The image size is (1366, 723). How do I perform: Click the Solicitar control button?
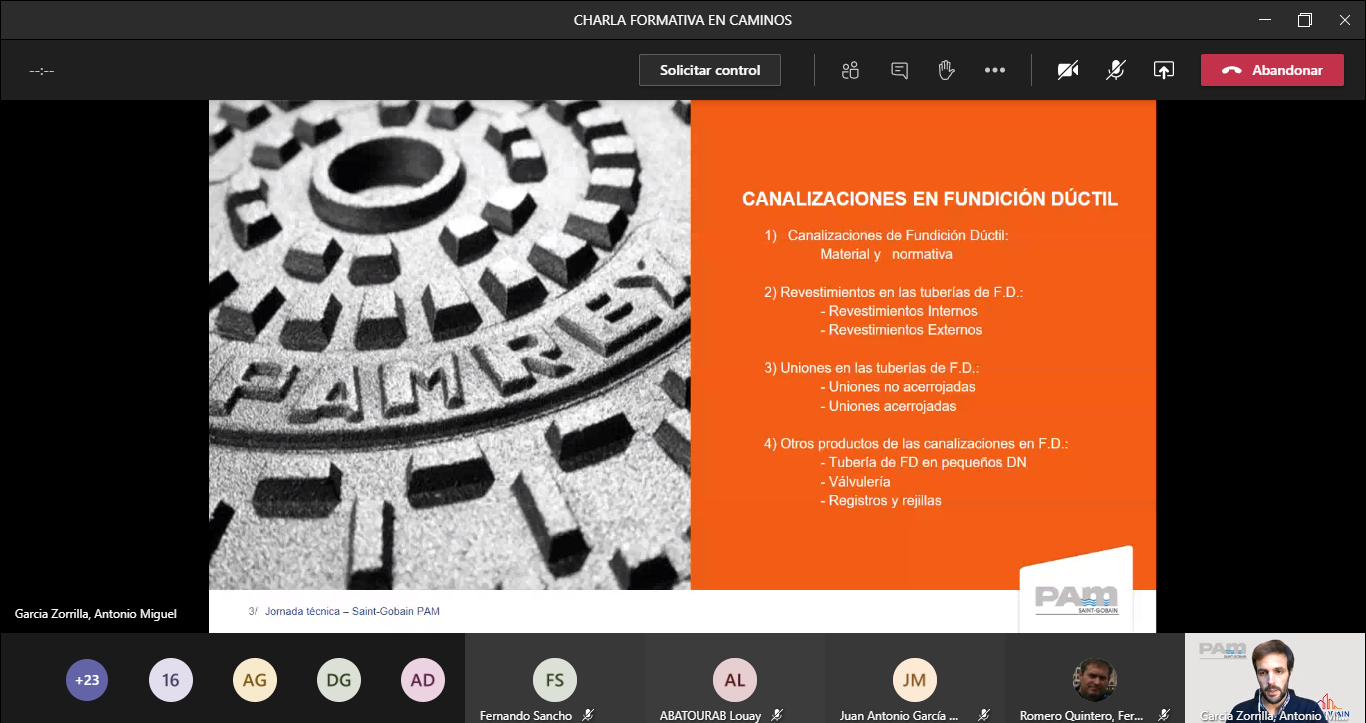pyautogui.click(x=710, y=70)
